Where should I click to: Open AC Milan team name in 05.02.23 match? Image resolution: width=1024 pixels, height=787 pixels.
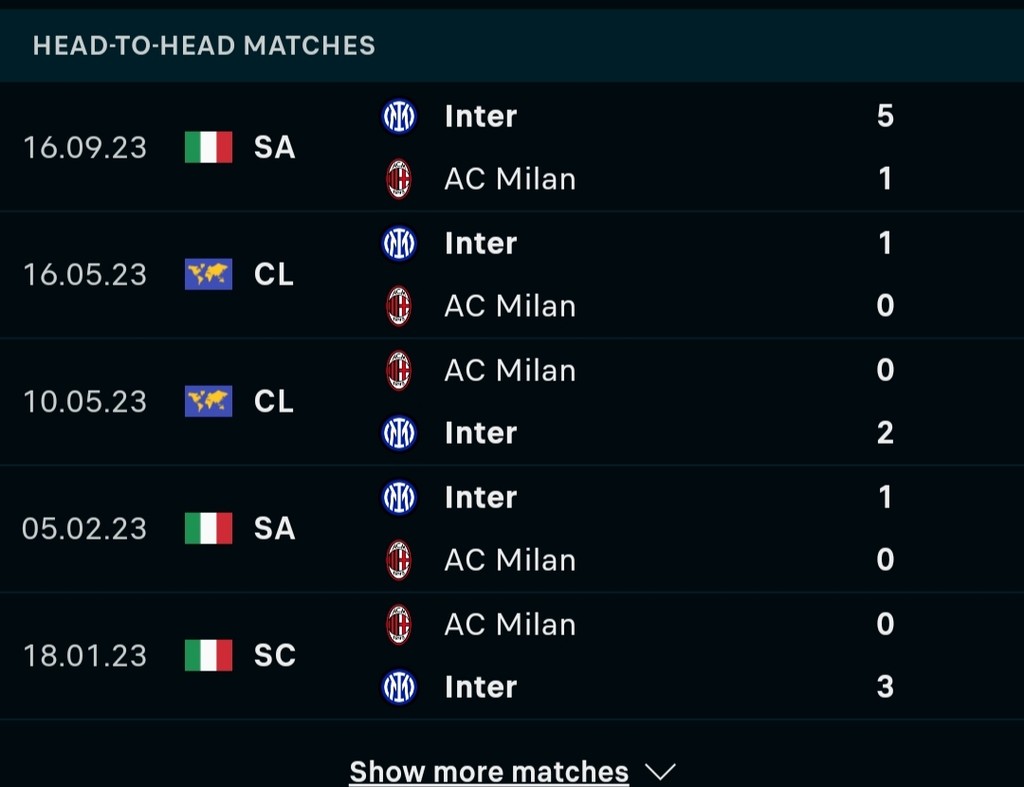(510, 560)
